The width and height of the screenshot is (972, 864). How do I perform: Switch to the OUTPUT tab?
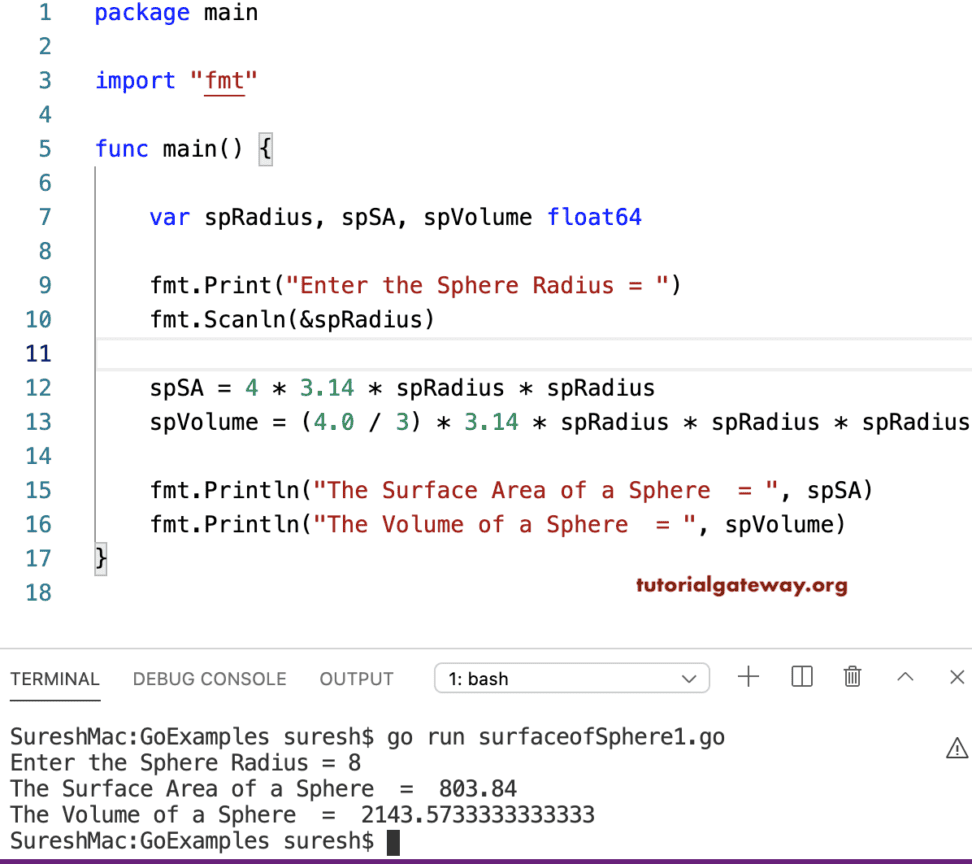tap(356, 679)
